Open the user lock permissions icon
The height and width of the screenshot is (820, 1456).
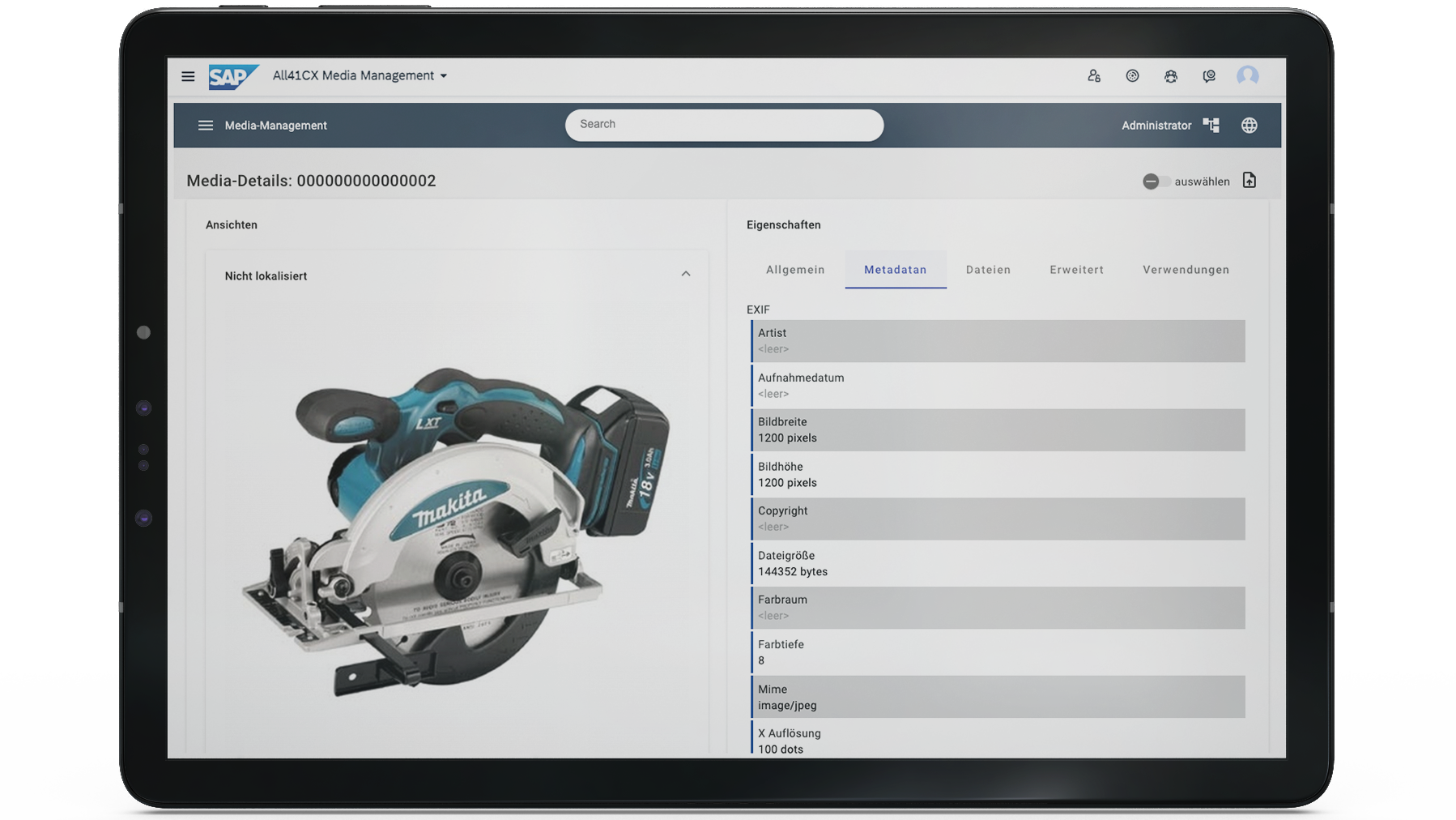click(1094, 76)
